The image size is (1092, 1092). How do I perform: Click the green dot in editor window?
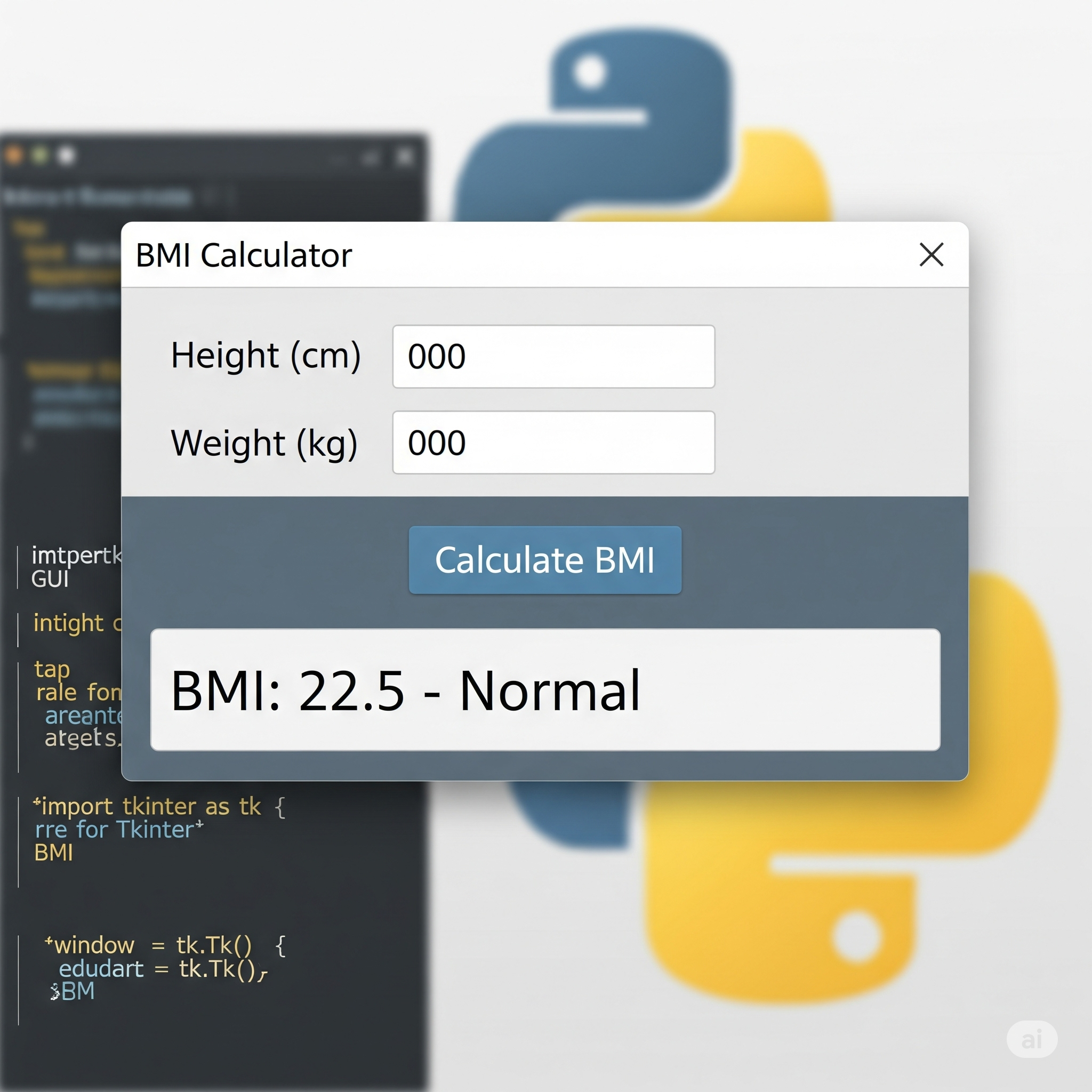tap(39, 155)
